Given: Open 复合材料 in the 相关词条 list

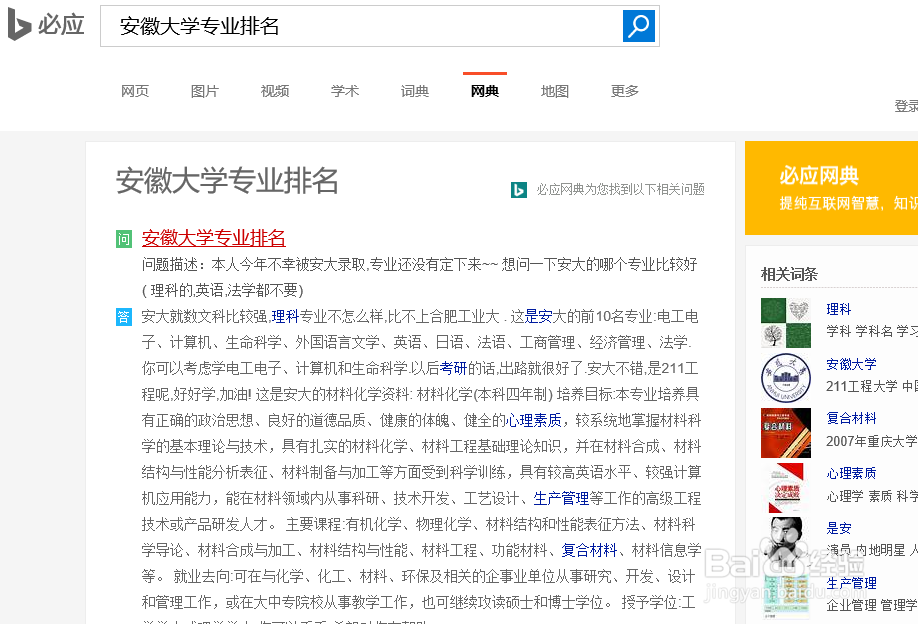Looking at the screenshot, I should [851, 419].
